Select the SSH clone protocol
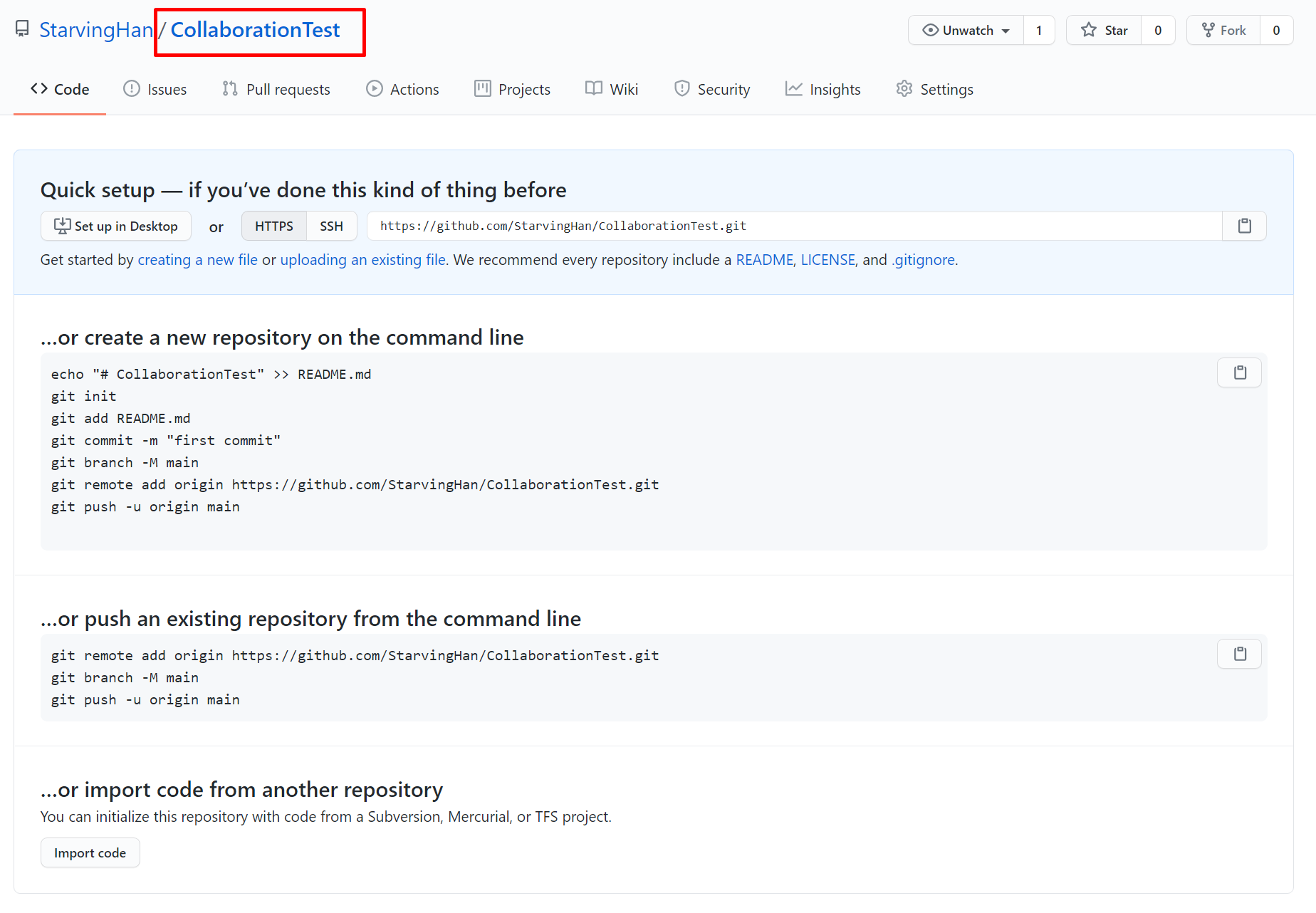 331,226
